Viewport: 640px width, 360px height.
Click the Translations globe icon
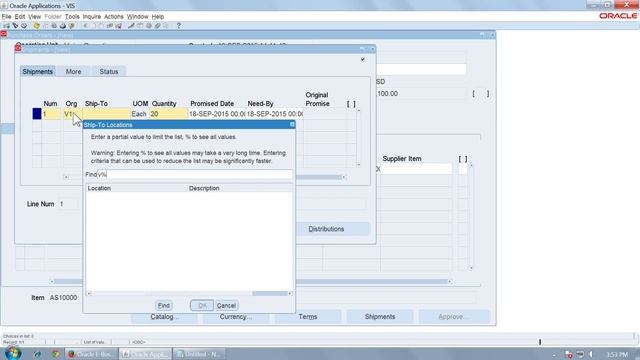[x=149, y=26]
